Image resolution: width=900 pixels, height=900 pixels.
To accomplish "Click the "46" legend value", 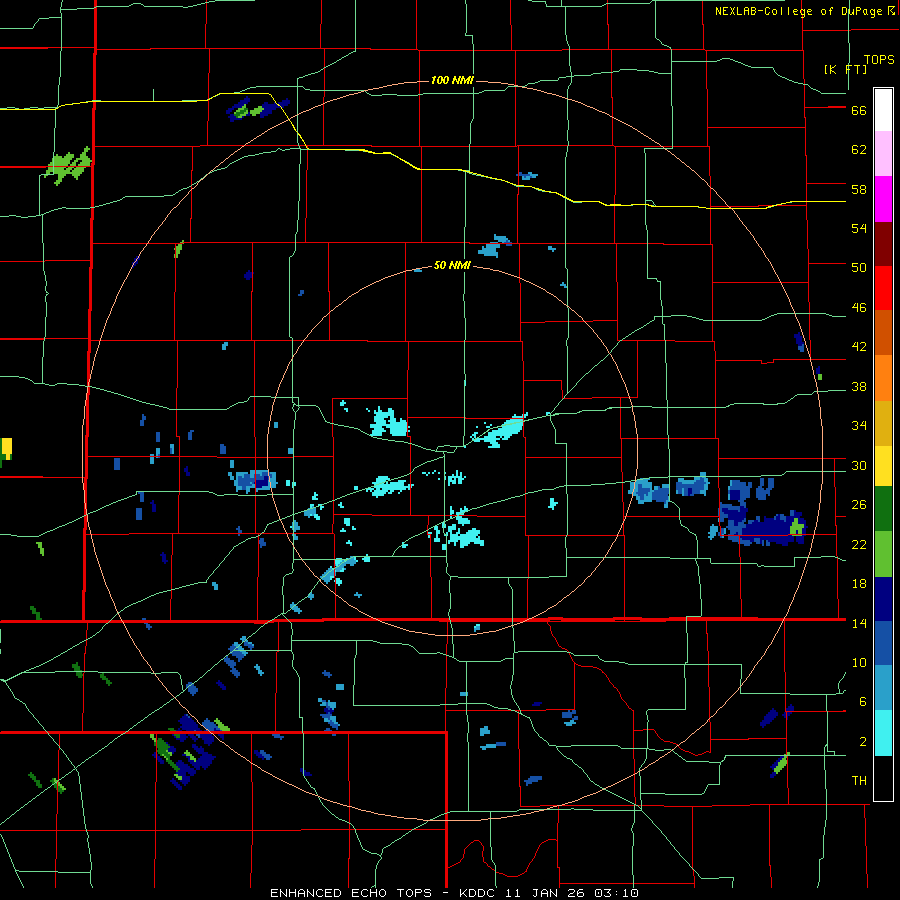I will click(x=859, y=308).
